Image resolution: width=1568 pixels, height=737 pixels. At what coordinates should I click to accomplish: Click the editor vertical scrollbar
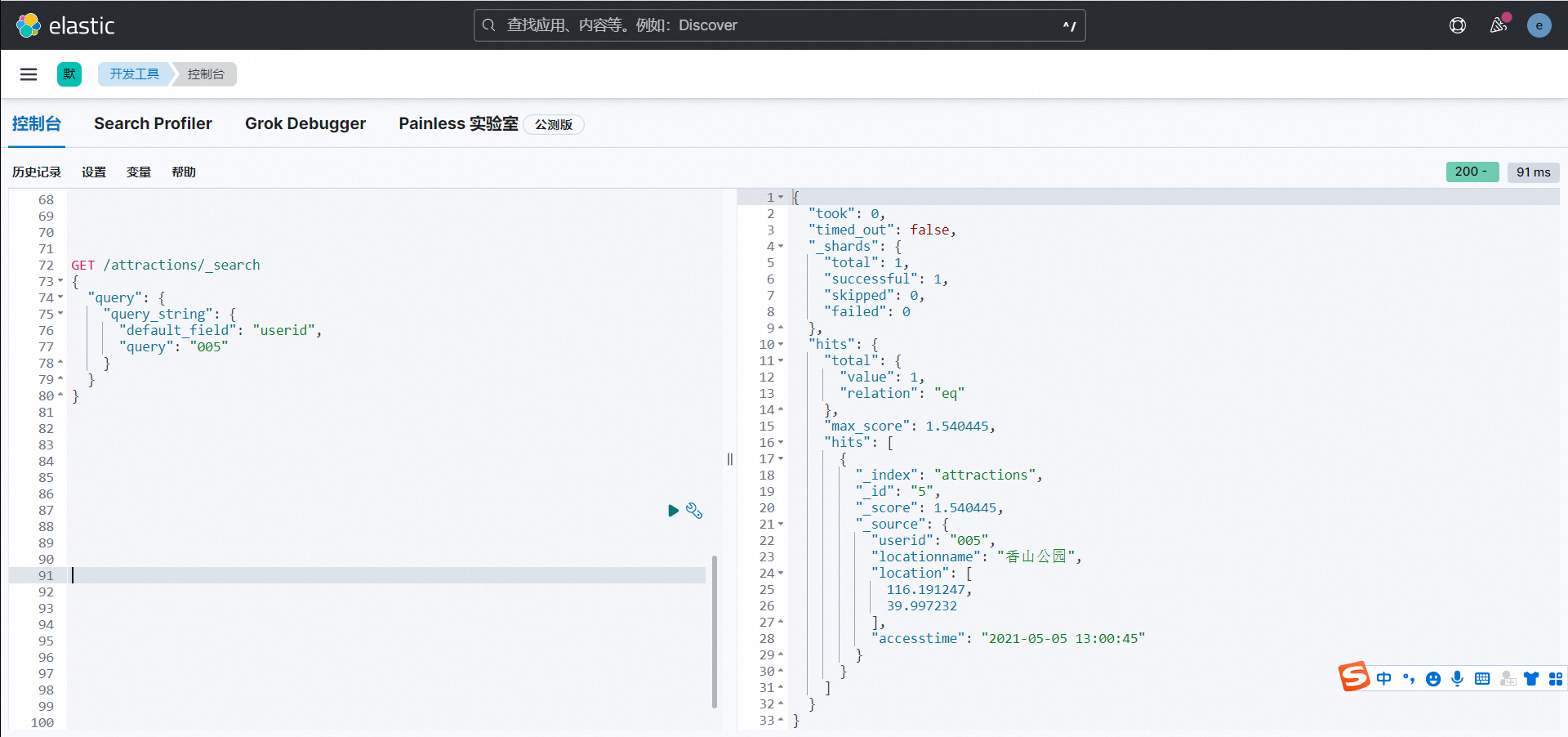pos(715,632)
